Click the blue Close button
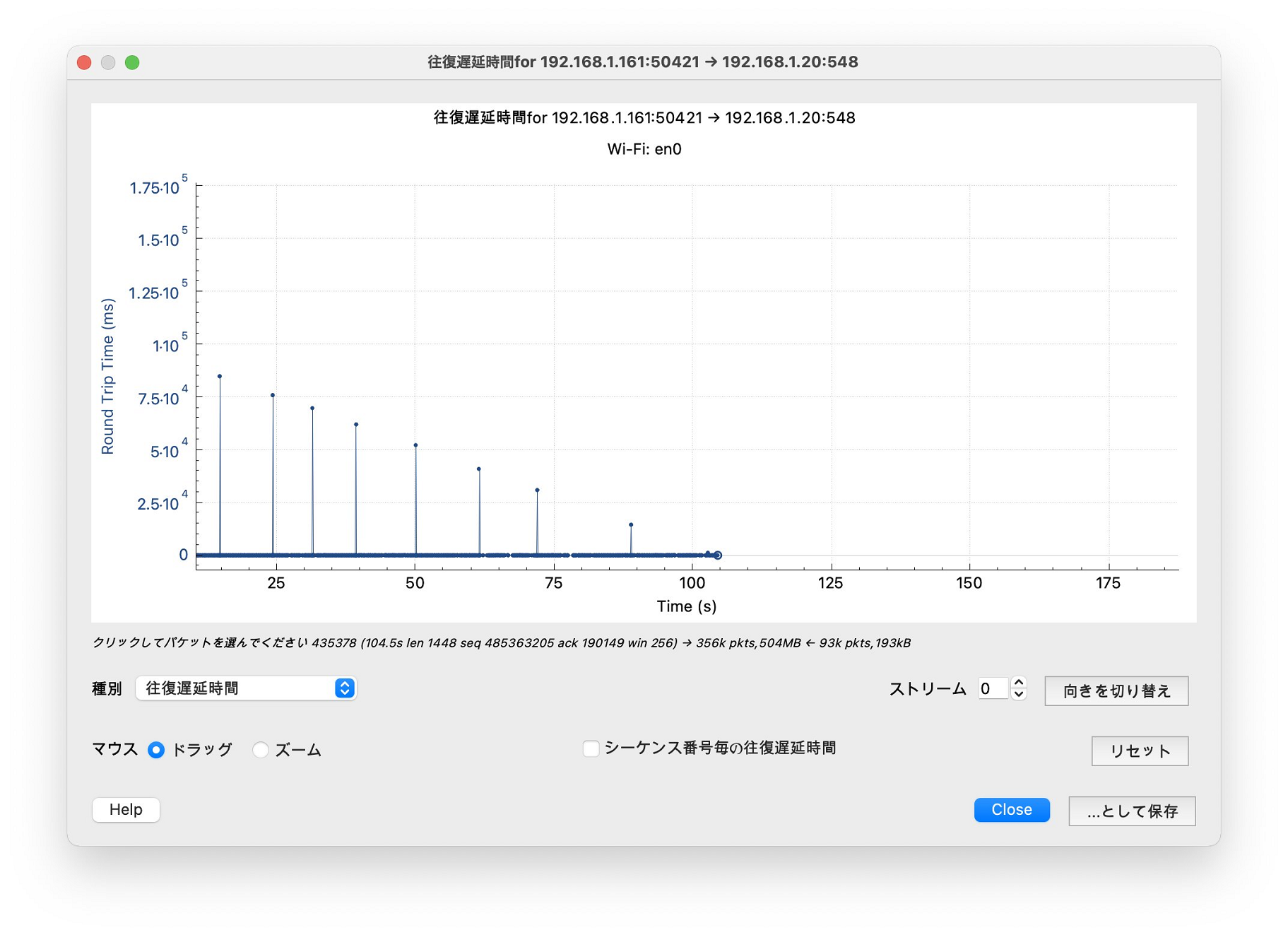 point(1011,810)
